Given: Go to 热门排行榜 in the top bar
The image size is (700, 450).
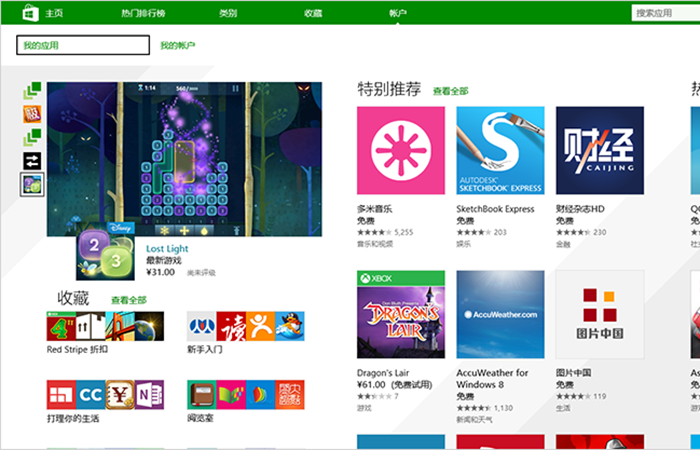Looking at the screenshot, I should (143, 13).
